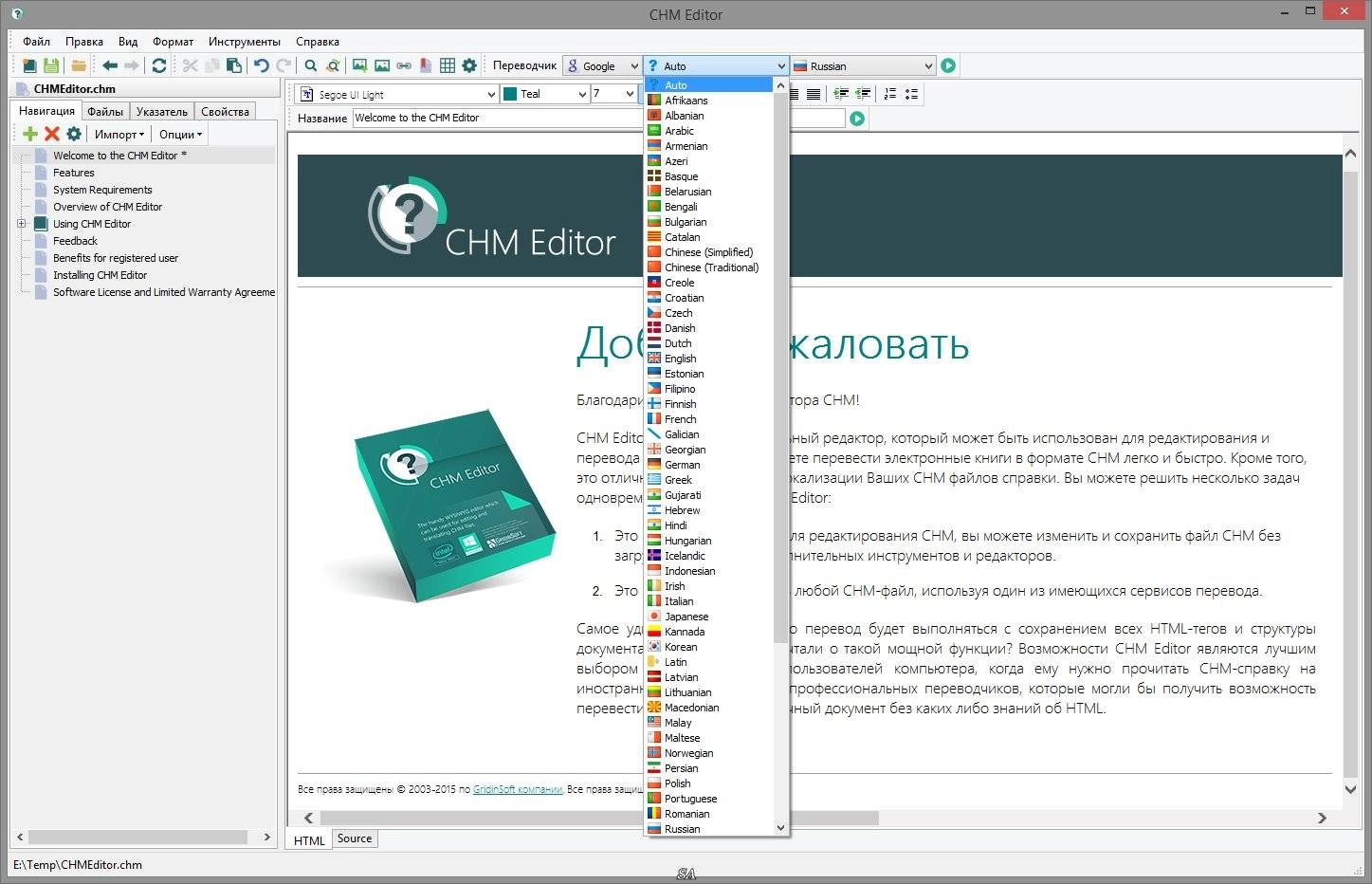Image resolution: width=1372 pixels, height=884 pixels.
Task: Open the Google translator service dropdown
Action: tap(602, 65)
